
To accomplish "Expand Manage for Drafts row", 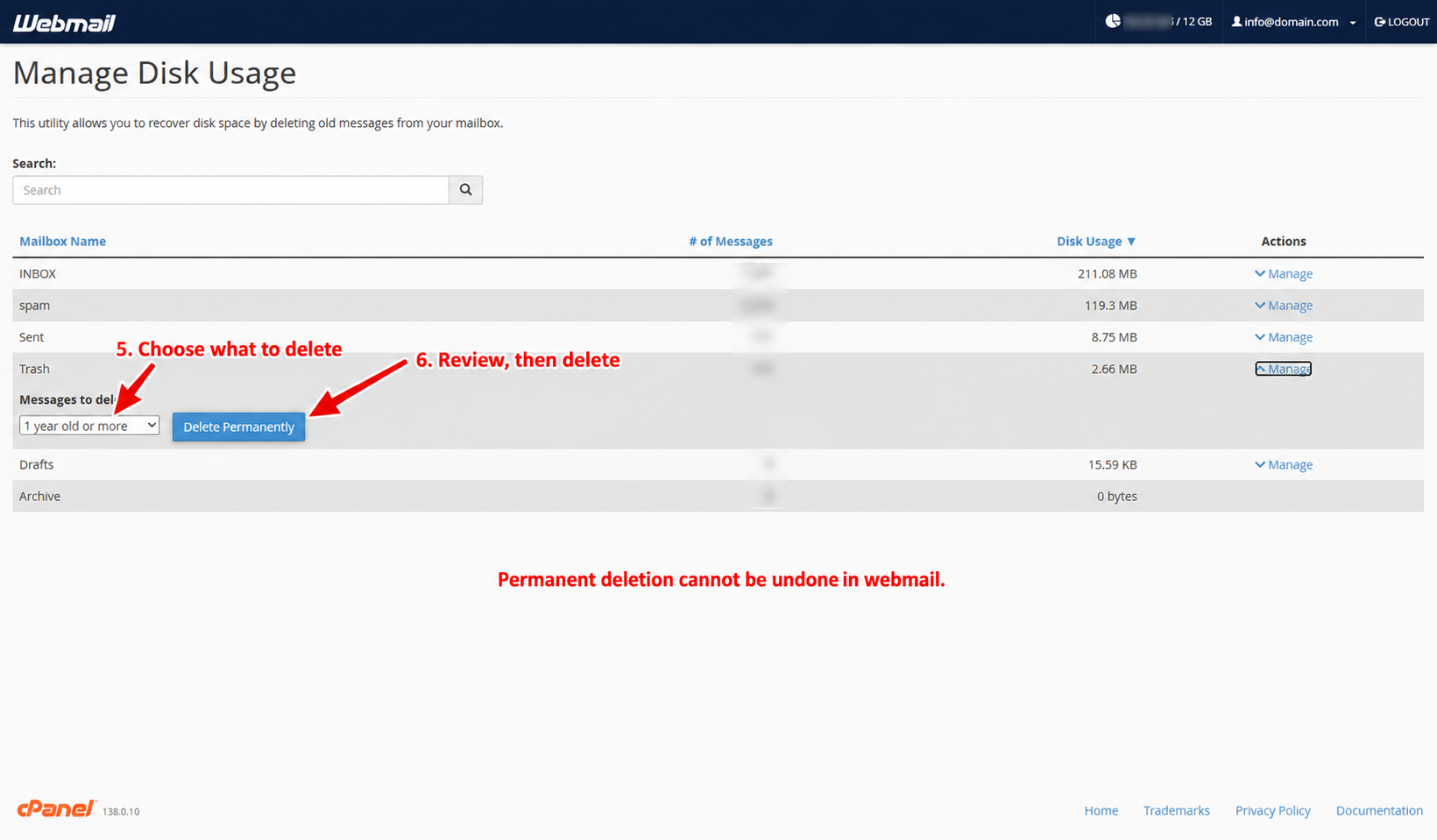I will tap(1284, 464).
